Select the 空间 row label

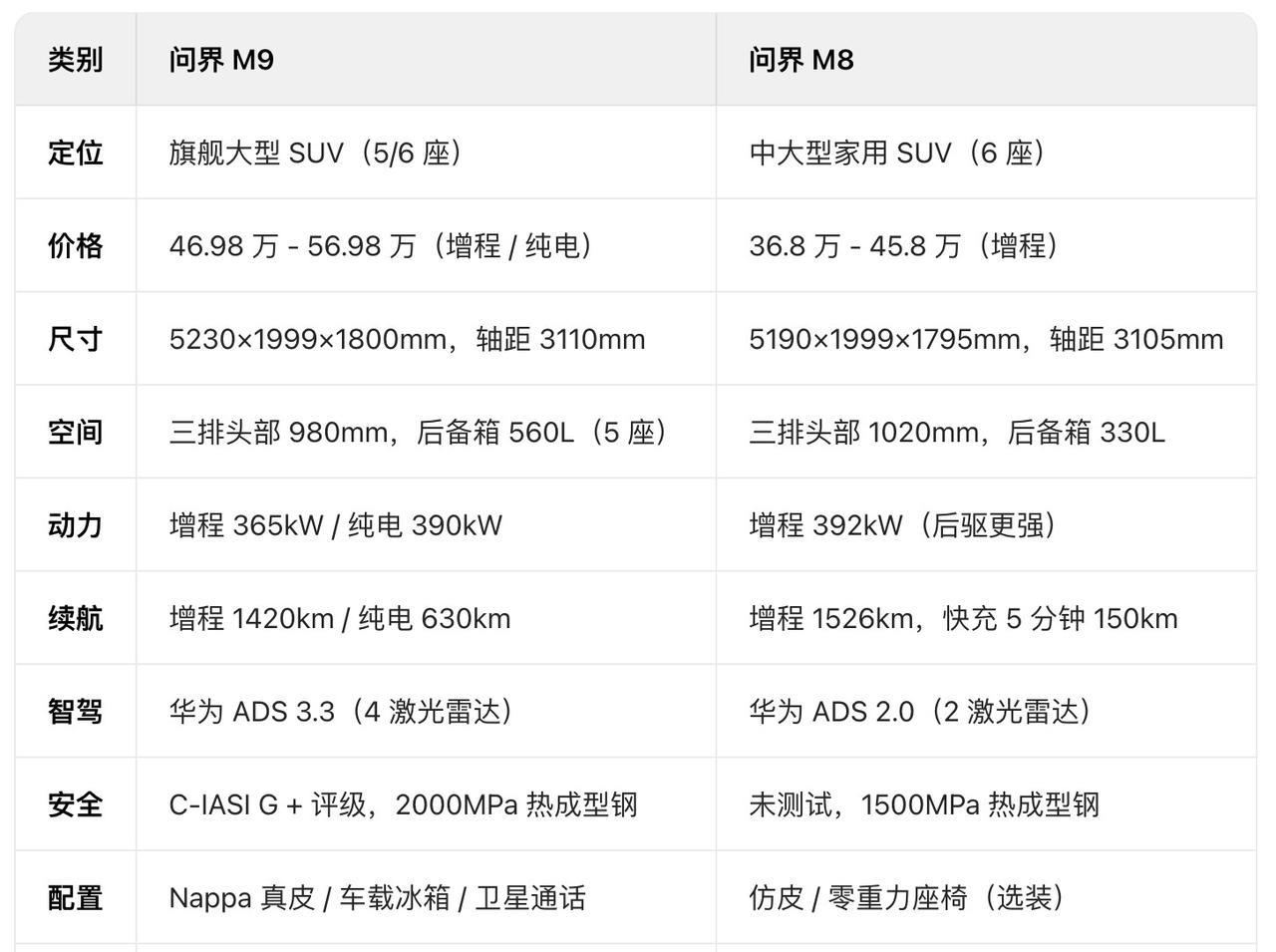(76, 432)
